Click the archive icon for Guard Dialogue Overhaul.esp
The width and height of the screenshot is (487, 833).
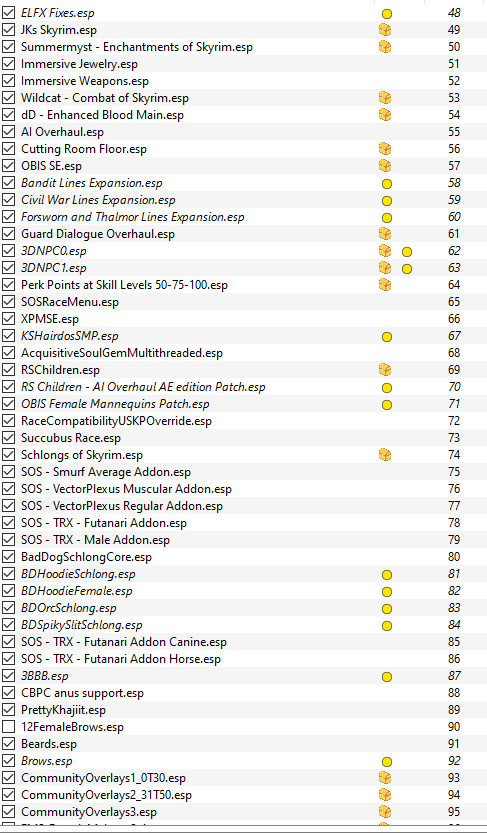(385, 234)
